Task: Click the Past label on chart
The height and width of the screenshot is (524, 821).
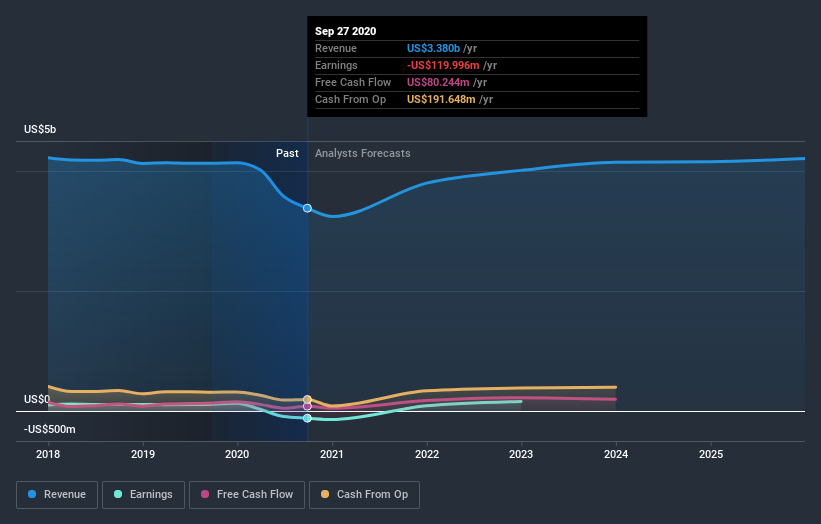Action: (287, 153)
